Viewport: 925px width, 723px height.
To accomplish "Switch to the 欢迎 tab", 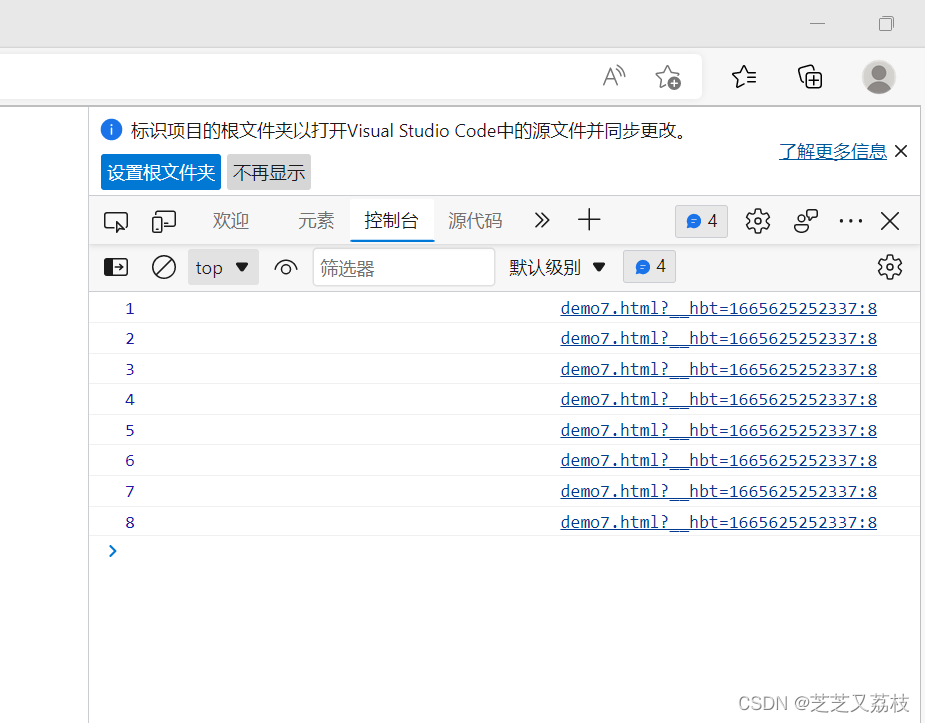I will (231, 221).
